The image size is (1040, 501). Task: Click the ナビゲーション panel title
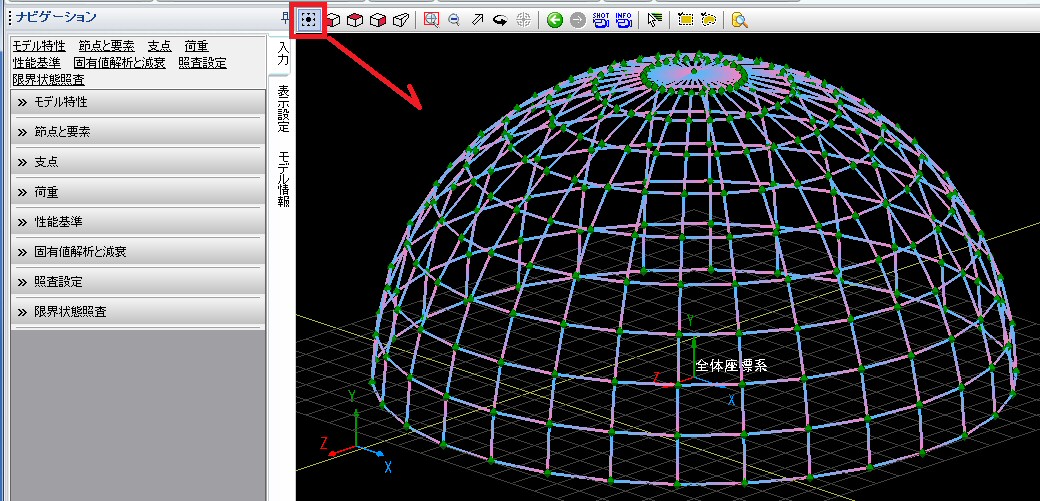56,17
